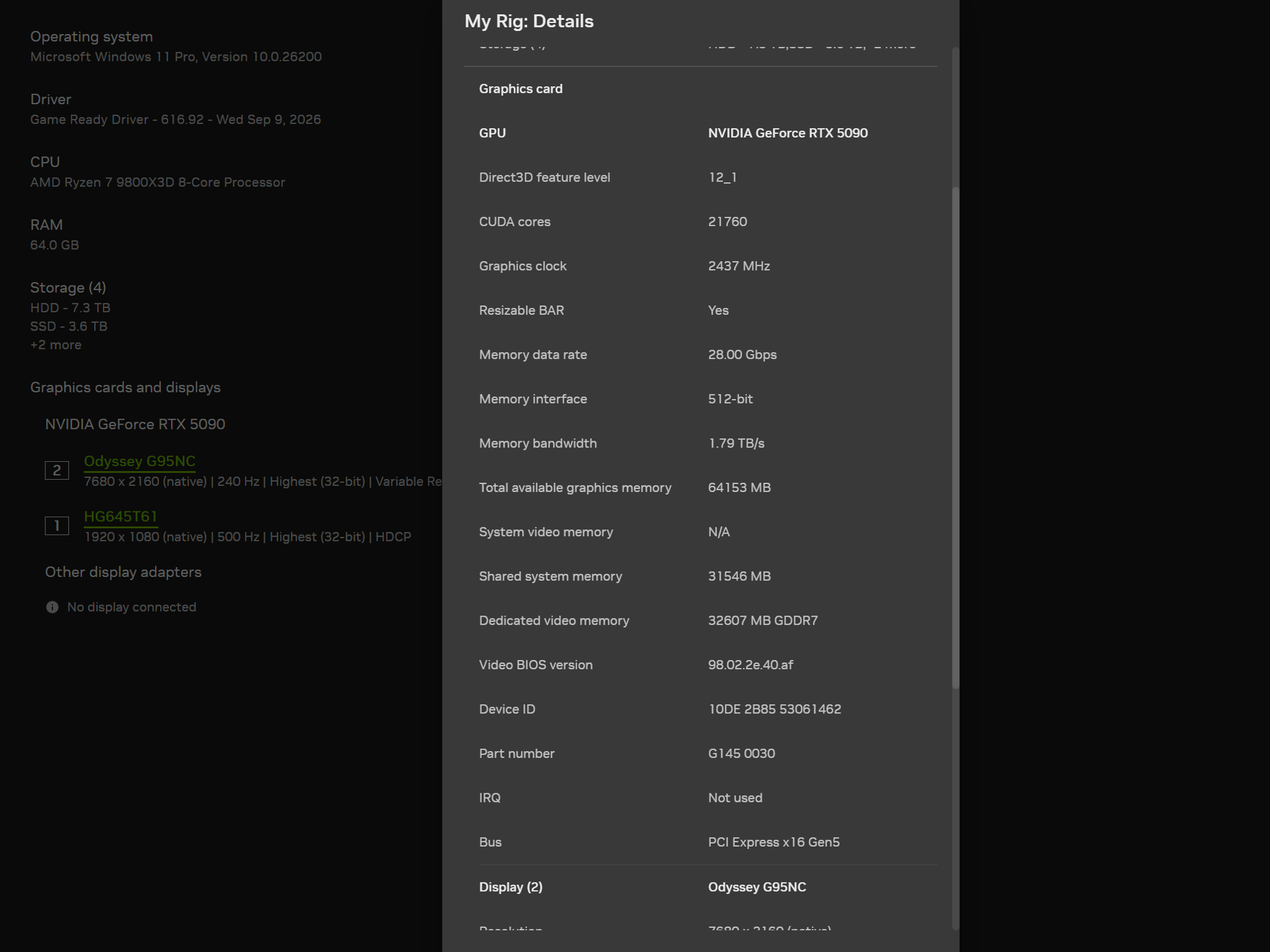Select NVIDIA GeForce RTX 5090 in background list
Screen dimensions: 1270x952
coord(135,424)
